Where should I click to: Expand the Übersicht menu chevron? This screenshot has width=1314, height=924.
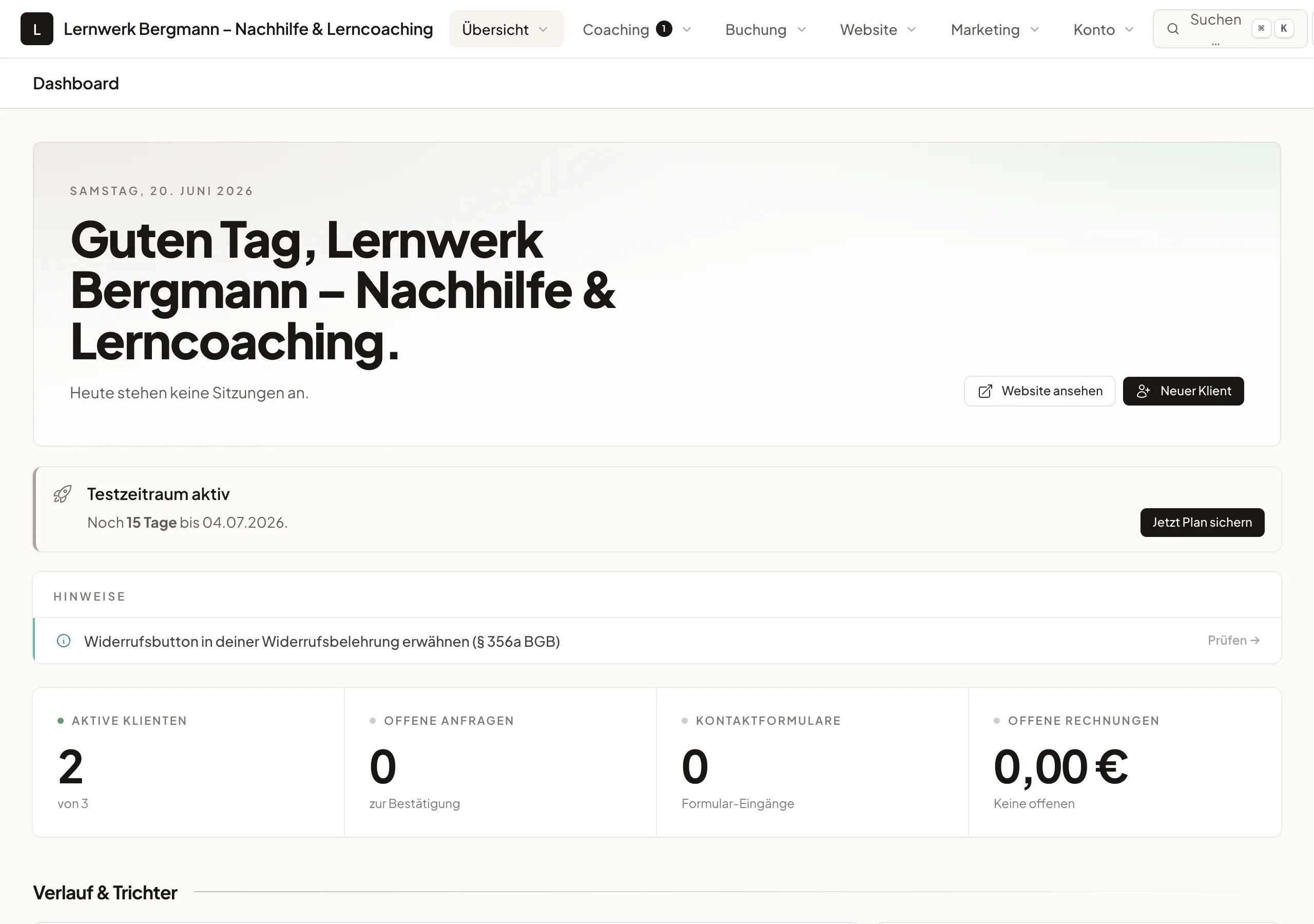pyautogui.click(x=543, y=29)
